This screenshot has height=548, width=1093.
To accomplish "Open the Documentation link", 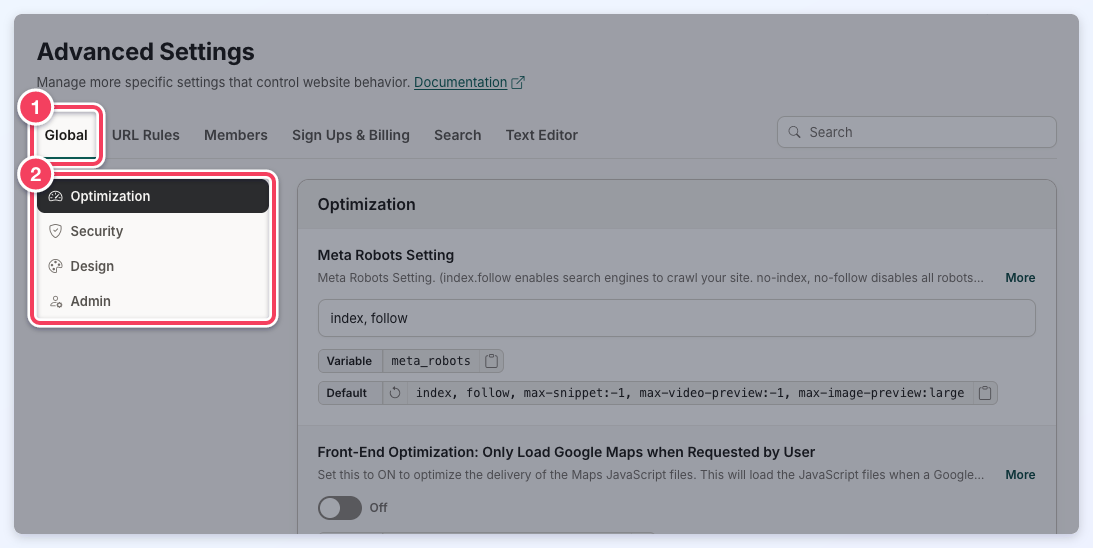I will click(x=460, y=82).
